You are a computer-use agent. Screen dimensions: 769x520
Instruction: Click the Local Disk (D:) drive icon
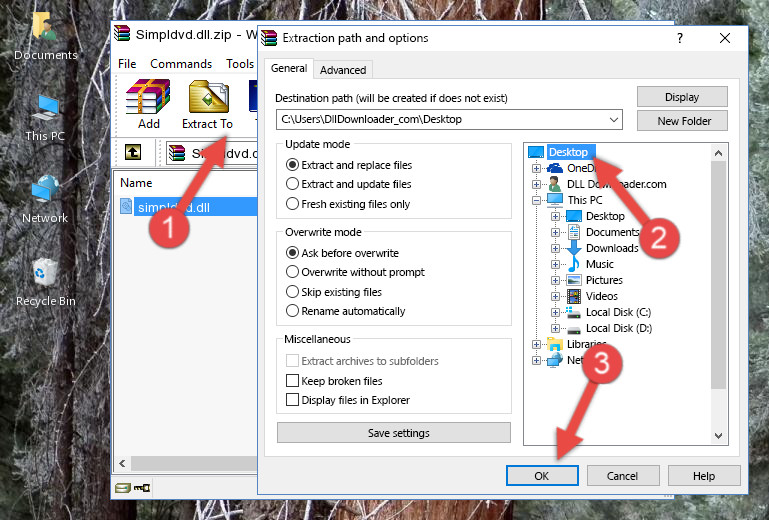pos(574,329)
